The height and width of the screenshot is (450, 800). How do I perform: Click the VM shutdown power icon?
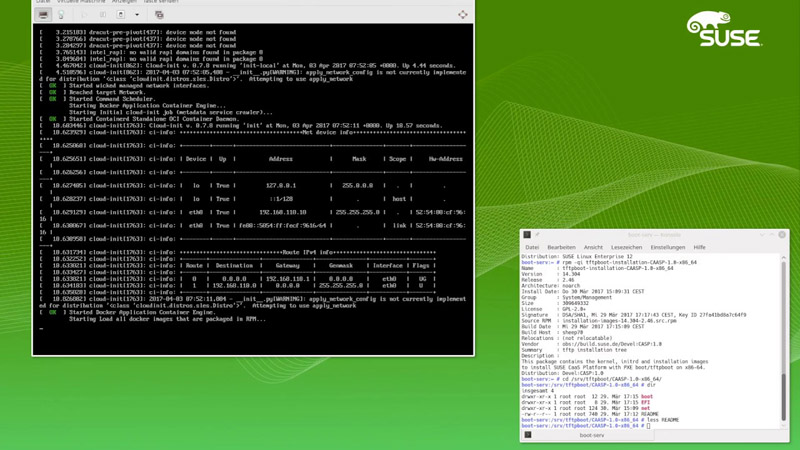121,15
